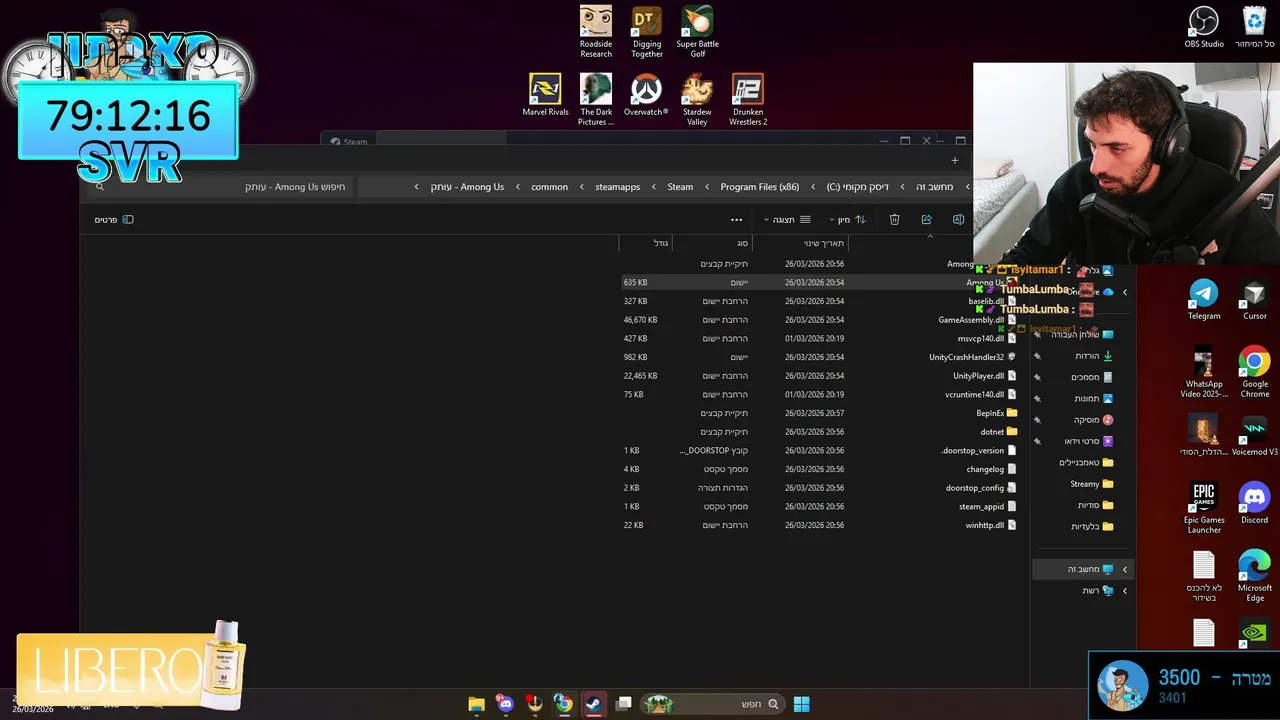Viewport: 1280px width, 720px height.
Task: Sort by date modified (תאריך שינוי) column
Action: (822, 243)
